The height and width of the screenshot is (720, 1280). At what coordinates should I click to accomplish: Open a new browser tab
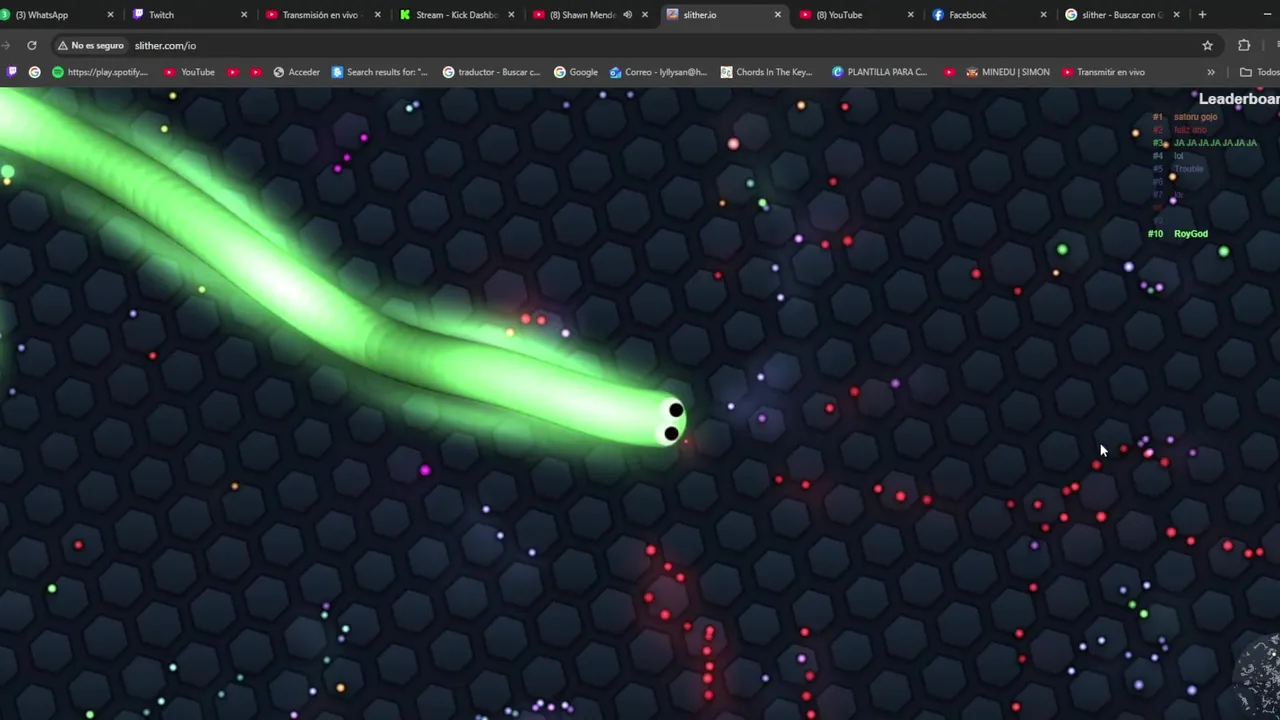(1202, 15)
